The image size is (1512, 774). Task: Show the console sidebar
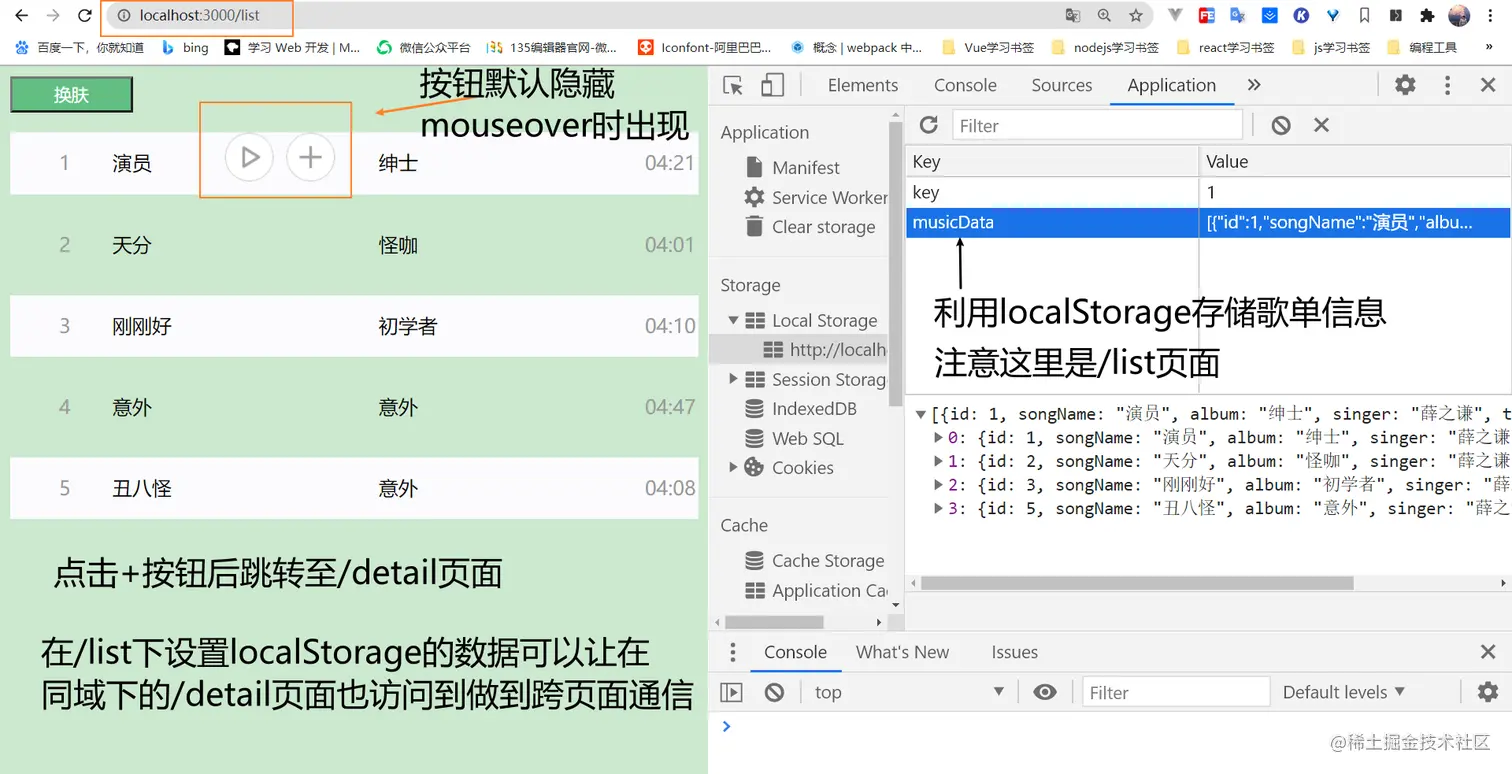pyautogui.click(x=732, y=692)
